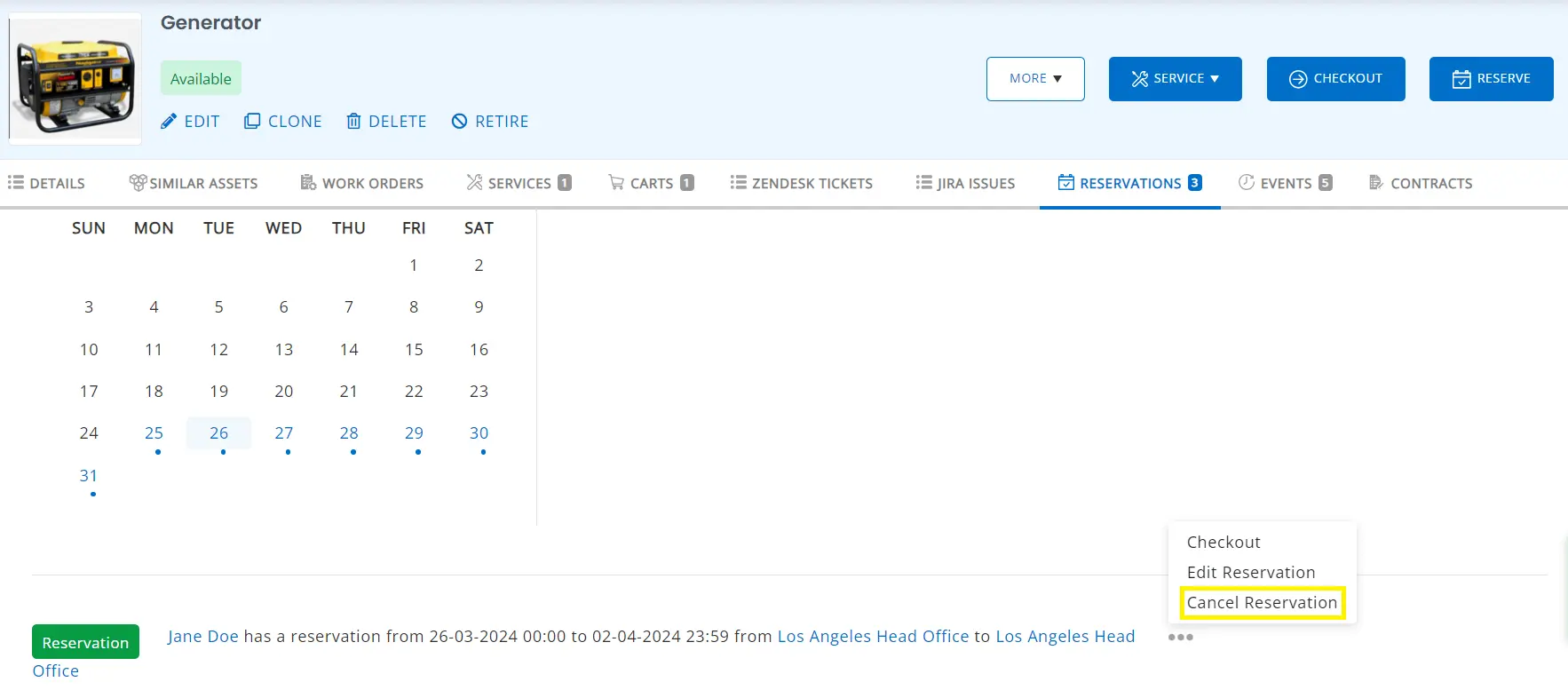The height and width of the screenshot is (690, 1568).
Task: Click the Delete trash icon
Action: (353, 122)
